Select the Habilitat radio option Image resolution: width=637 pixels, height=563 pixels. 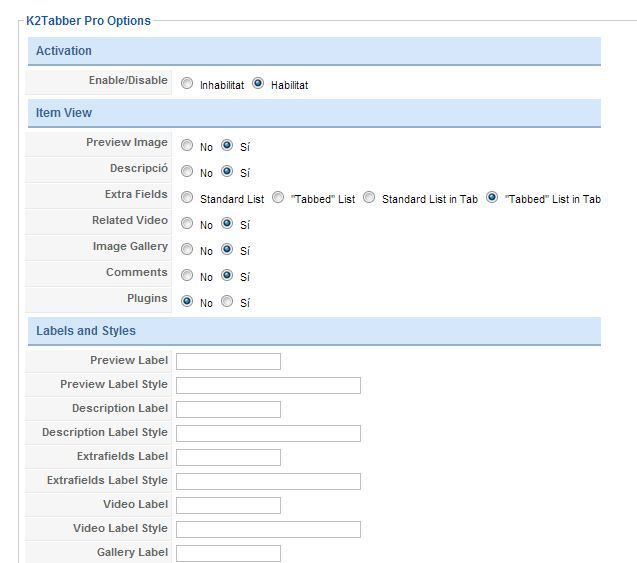(258, 83)
